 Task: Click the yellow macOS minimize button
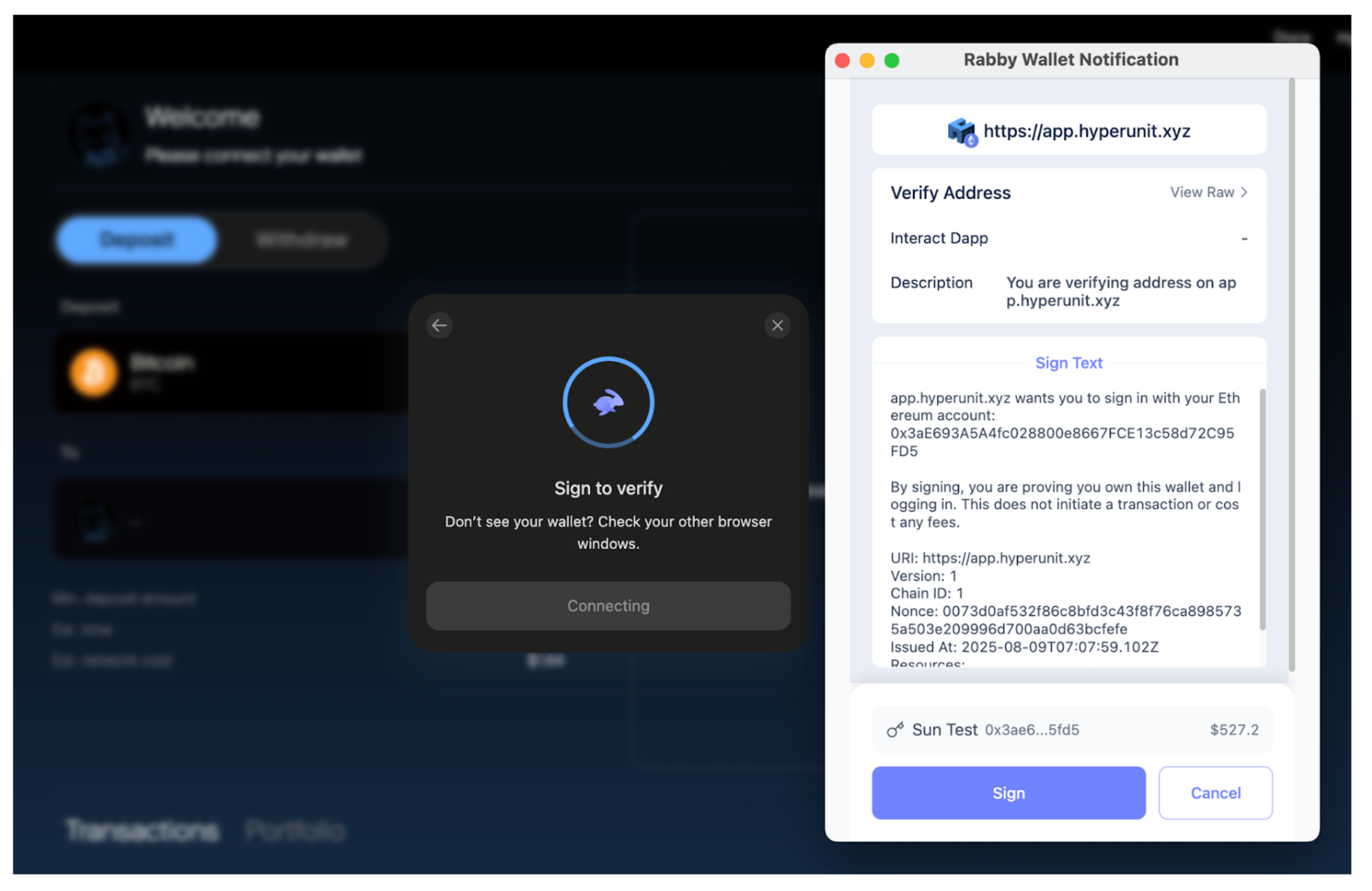(x=867, y=60)
